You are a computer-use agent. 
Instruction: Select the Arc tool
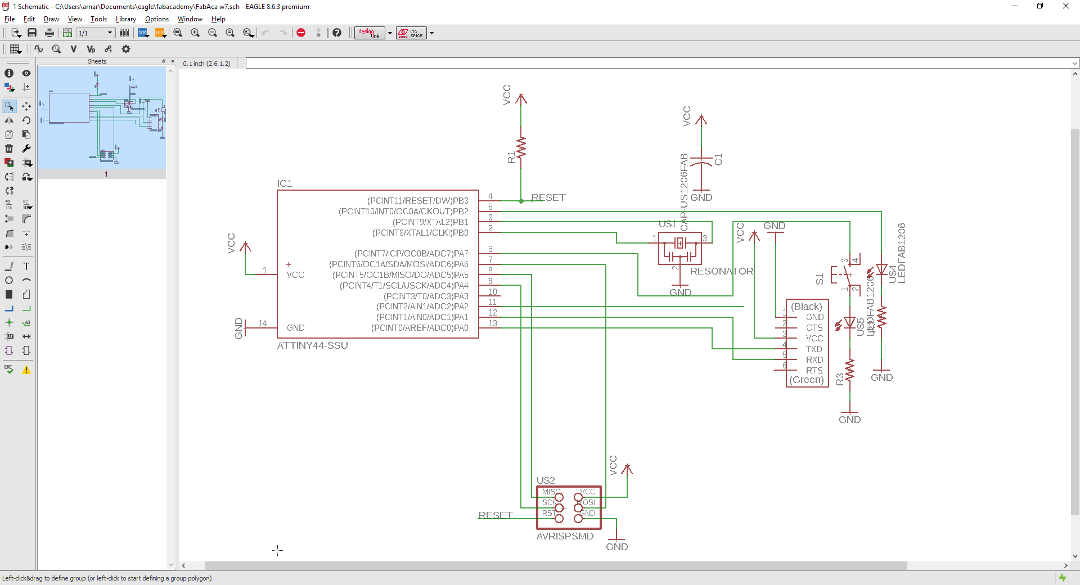point(26,280)
